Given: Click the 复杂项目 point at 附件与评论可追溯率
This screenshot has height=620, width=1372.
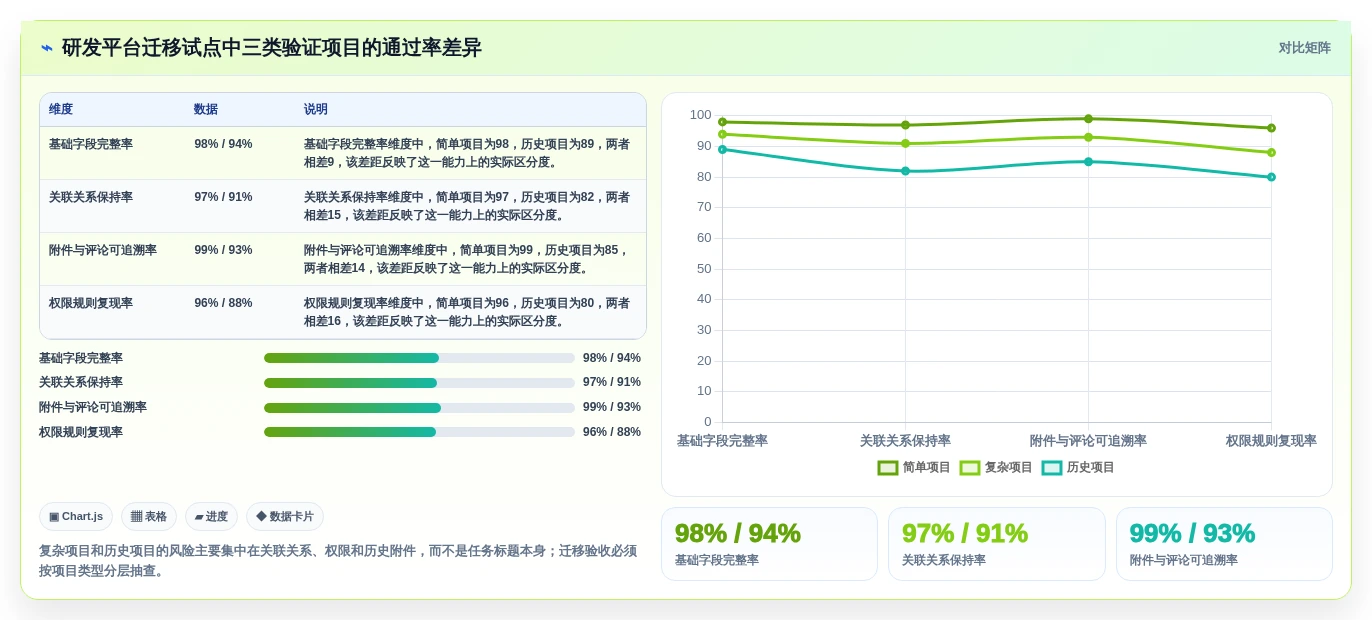Looking at the screenshot, I should pyautogui.click(x=1088, y=137).
